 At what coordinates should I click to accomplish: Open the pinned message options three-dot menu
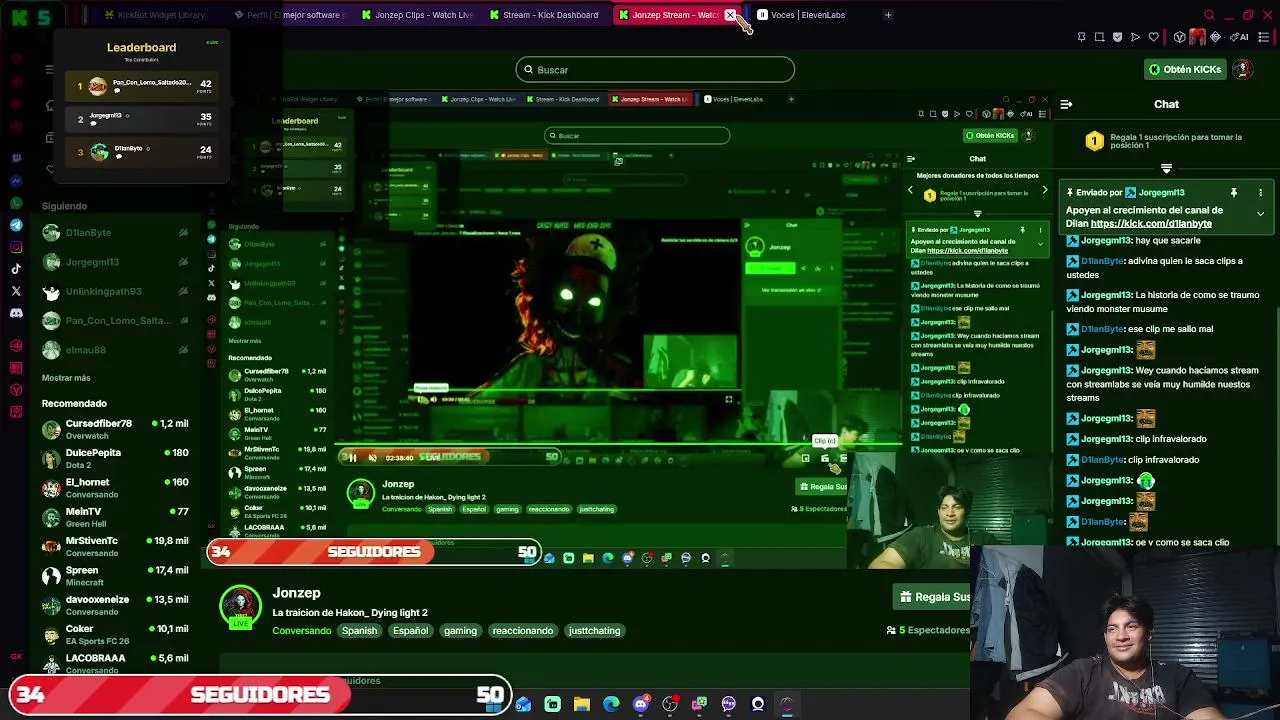[1260, 192]
